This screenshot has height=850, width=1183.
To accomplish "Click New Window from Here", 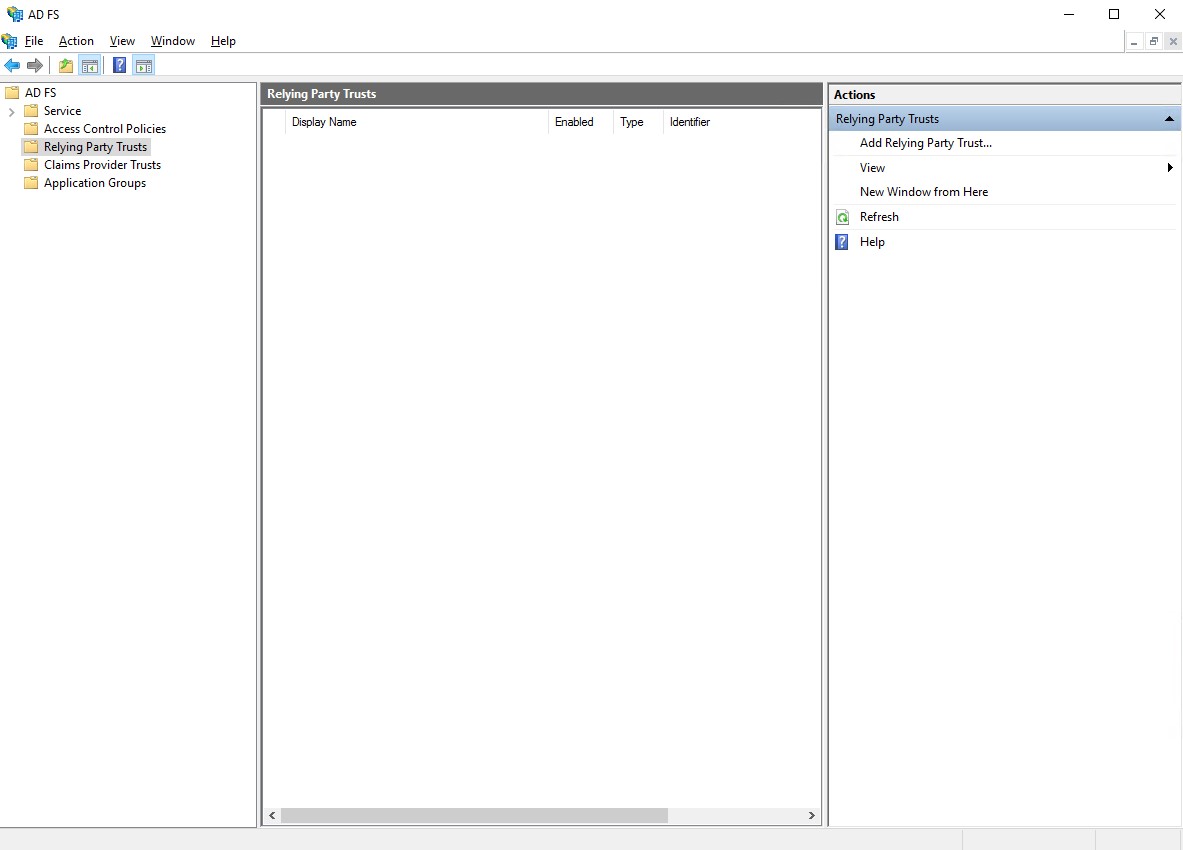I will pos(924,191).
